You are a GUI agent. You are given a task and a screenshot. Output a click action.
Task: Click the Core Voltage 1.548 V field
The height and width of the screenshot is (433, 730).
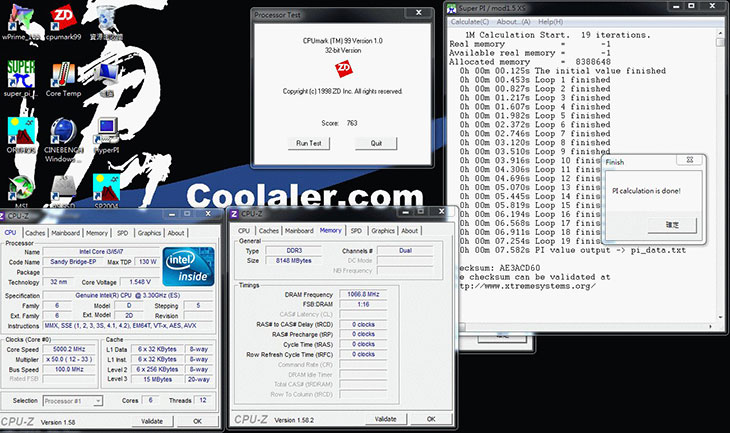pyautogui.click(x=139, y=282)
